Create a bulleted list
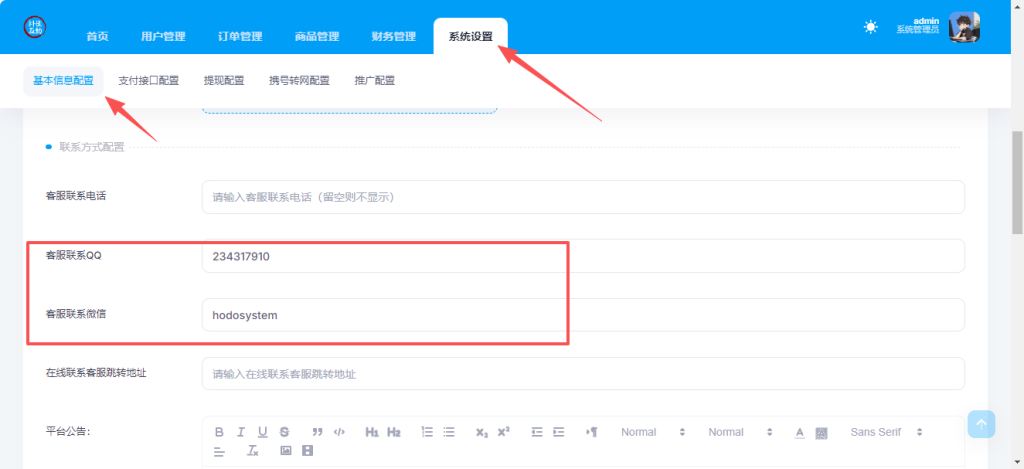The image size is (1024, 469). (x=449, y=432)
